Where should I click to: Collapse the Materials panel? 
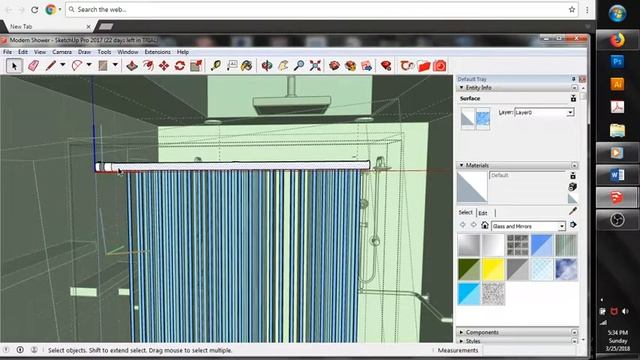462,165
